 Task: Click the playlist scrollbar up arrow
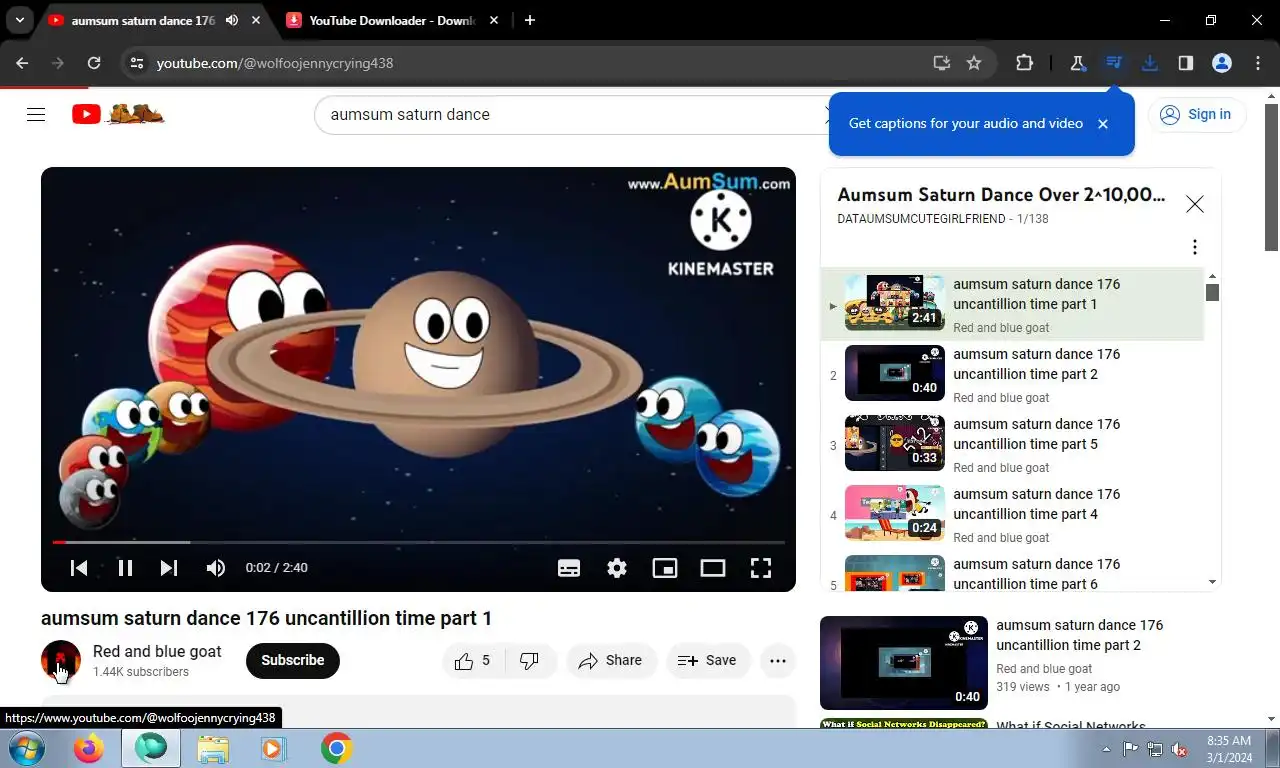pos(1212,276)
